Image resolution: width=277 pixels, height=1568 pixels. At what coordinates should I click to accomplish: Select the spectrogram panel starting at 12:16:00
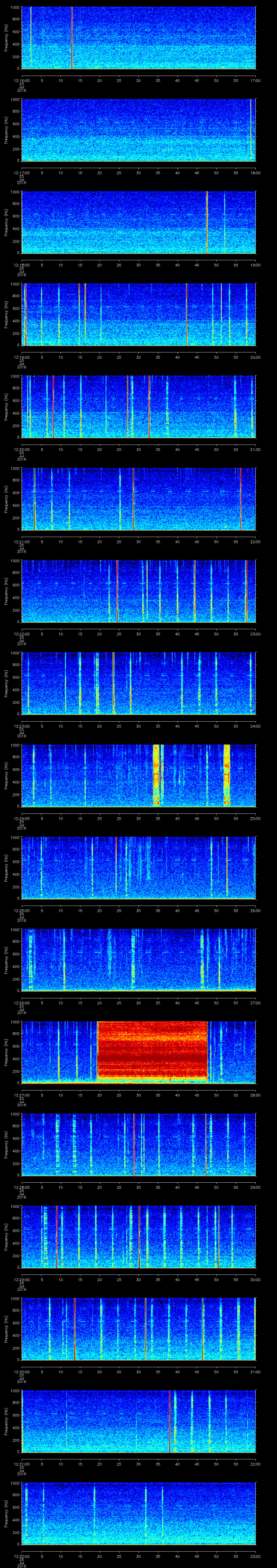click(139, 38)
